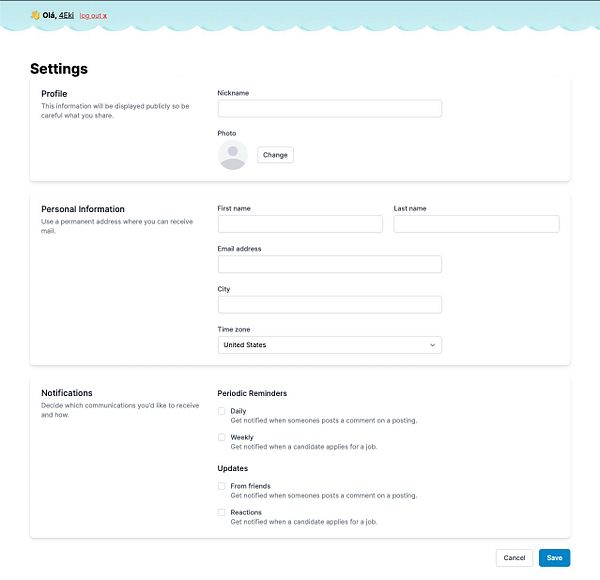Click the waving hand emoji icon
This screenshot has height=580, width=600.
click(35, 15)
